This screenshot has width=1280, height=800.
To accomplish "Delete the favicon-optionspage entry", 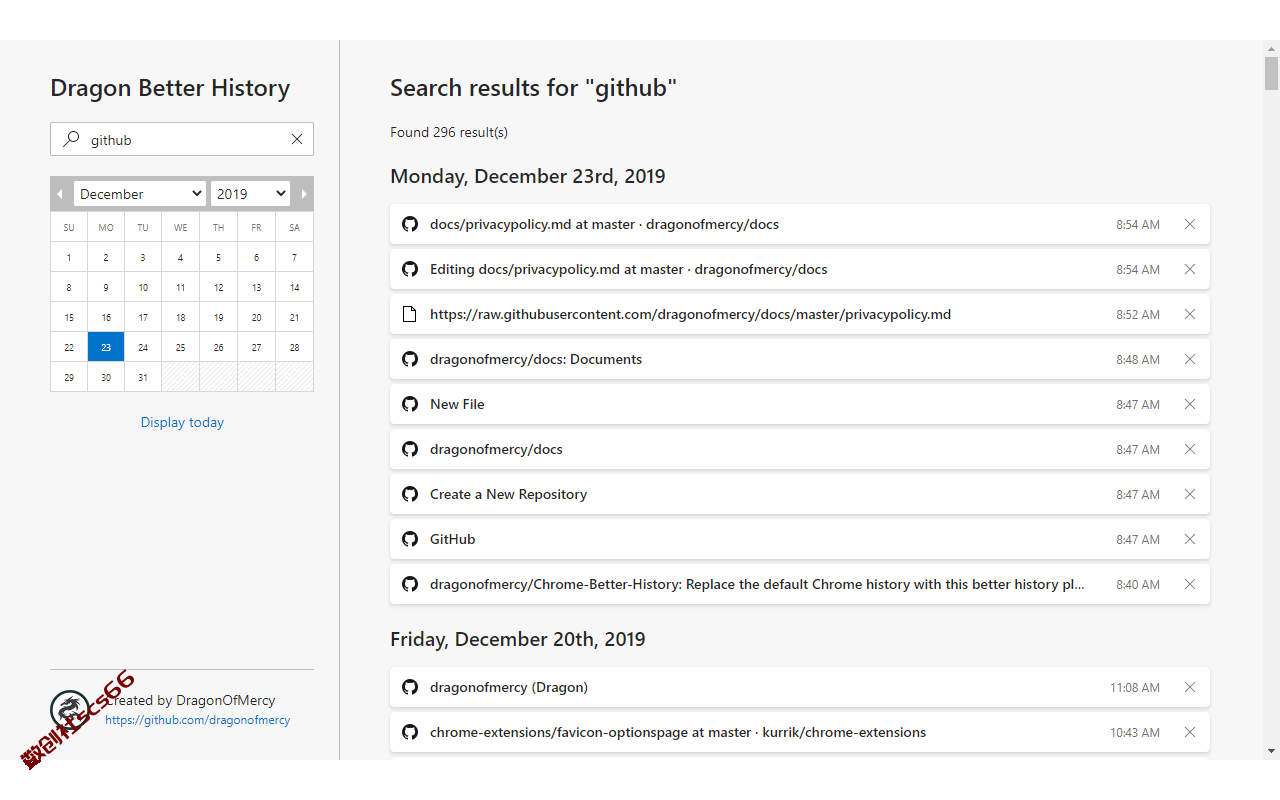I will click(1190, 732).
